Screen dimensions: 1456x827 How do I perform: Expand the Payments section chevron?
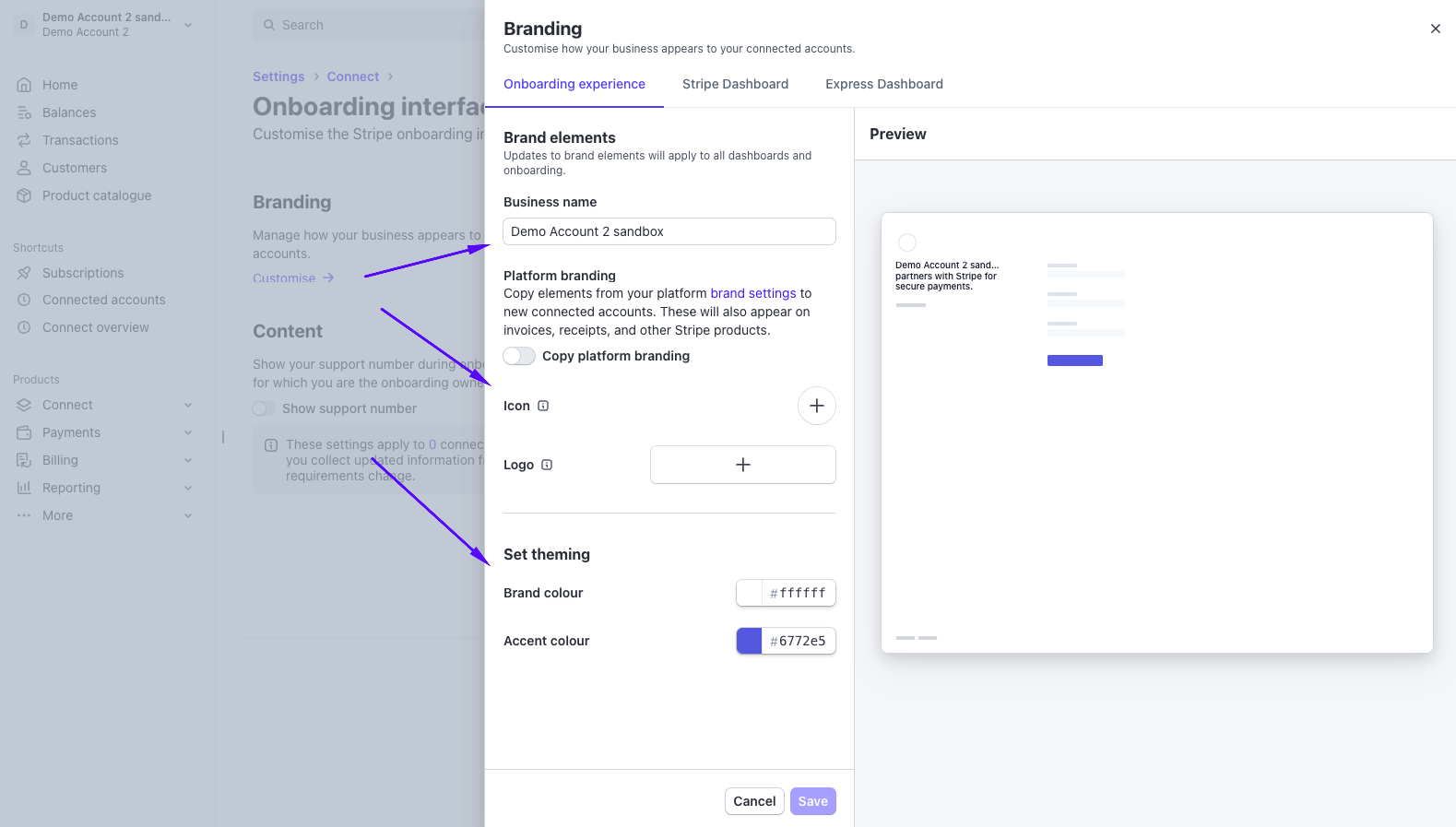coord(188,432)
